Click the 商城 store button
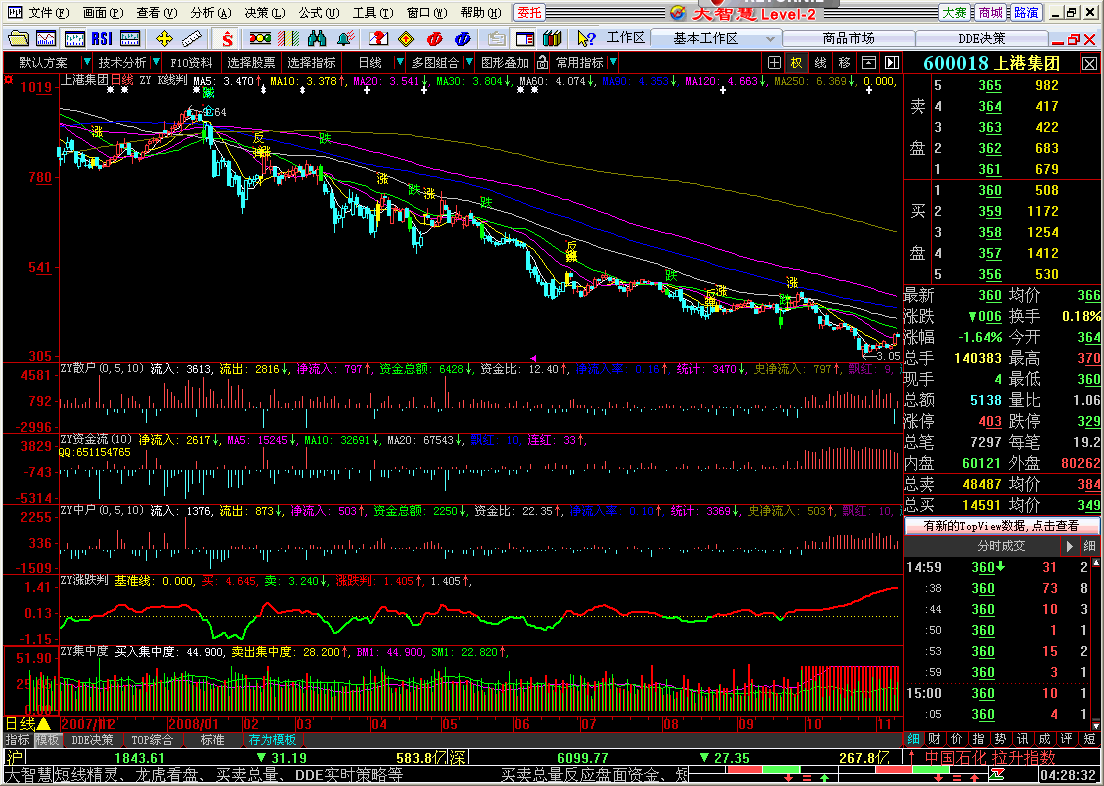 pos(991,13)
